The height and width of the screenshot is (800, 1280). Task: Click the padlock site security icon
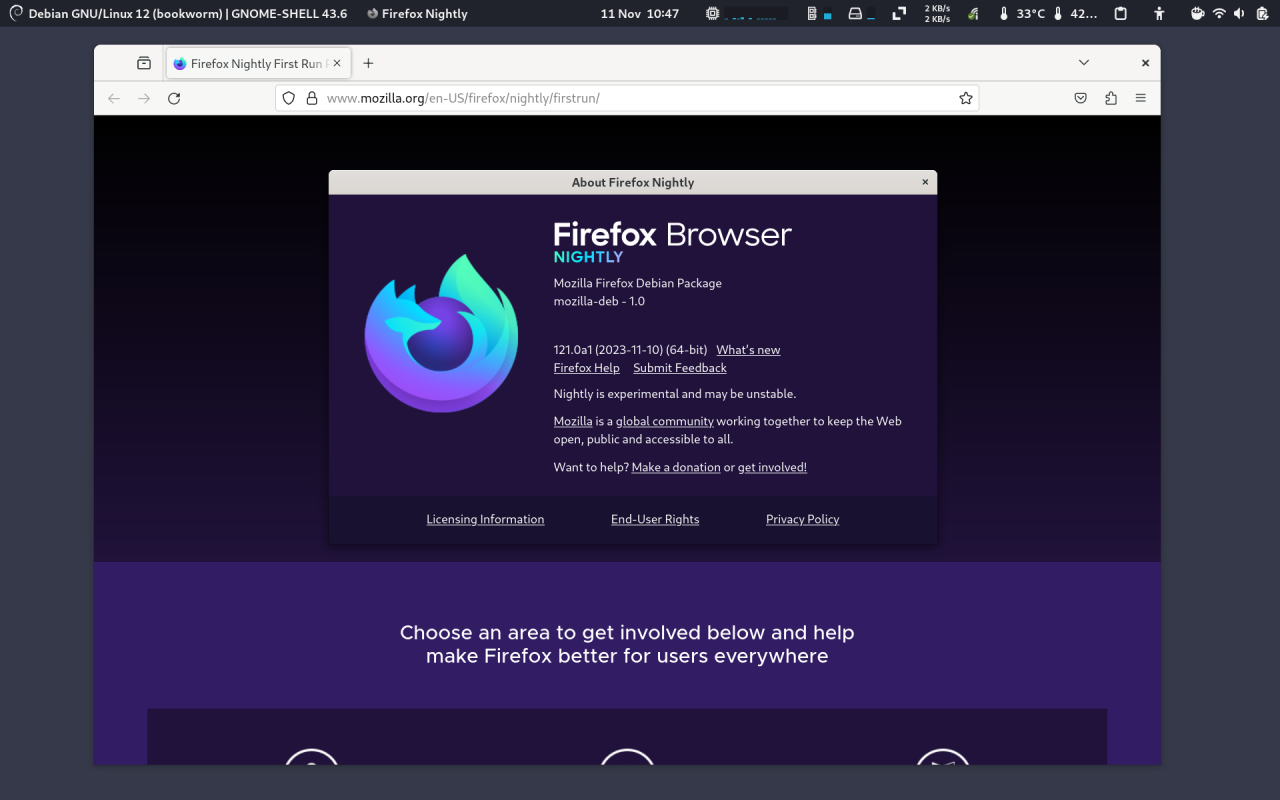[x=313, y=98]
